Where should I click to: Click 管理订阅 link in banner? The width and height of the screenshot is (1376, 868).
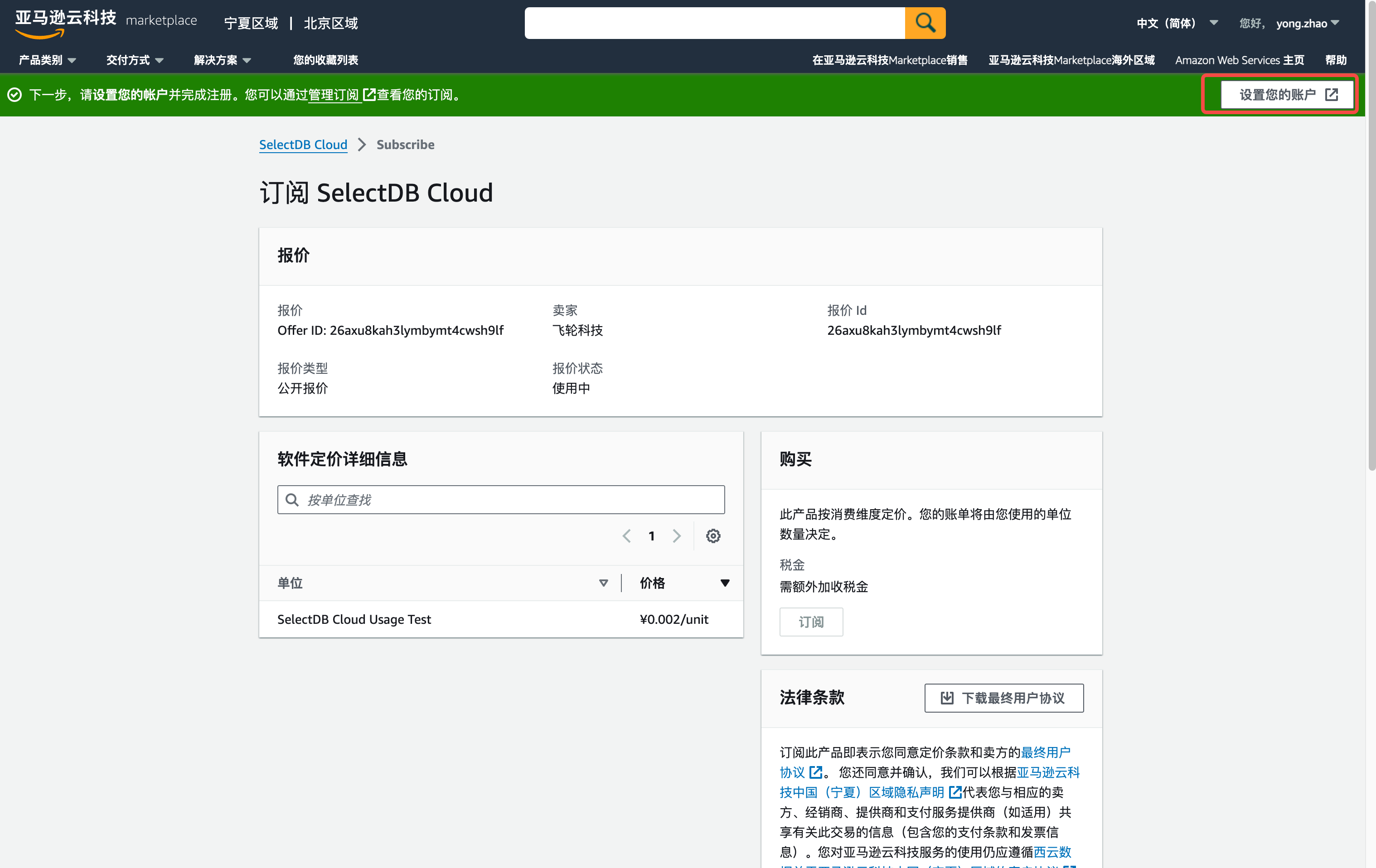pyautogui.click(x=334, y=95)
